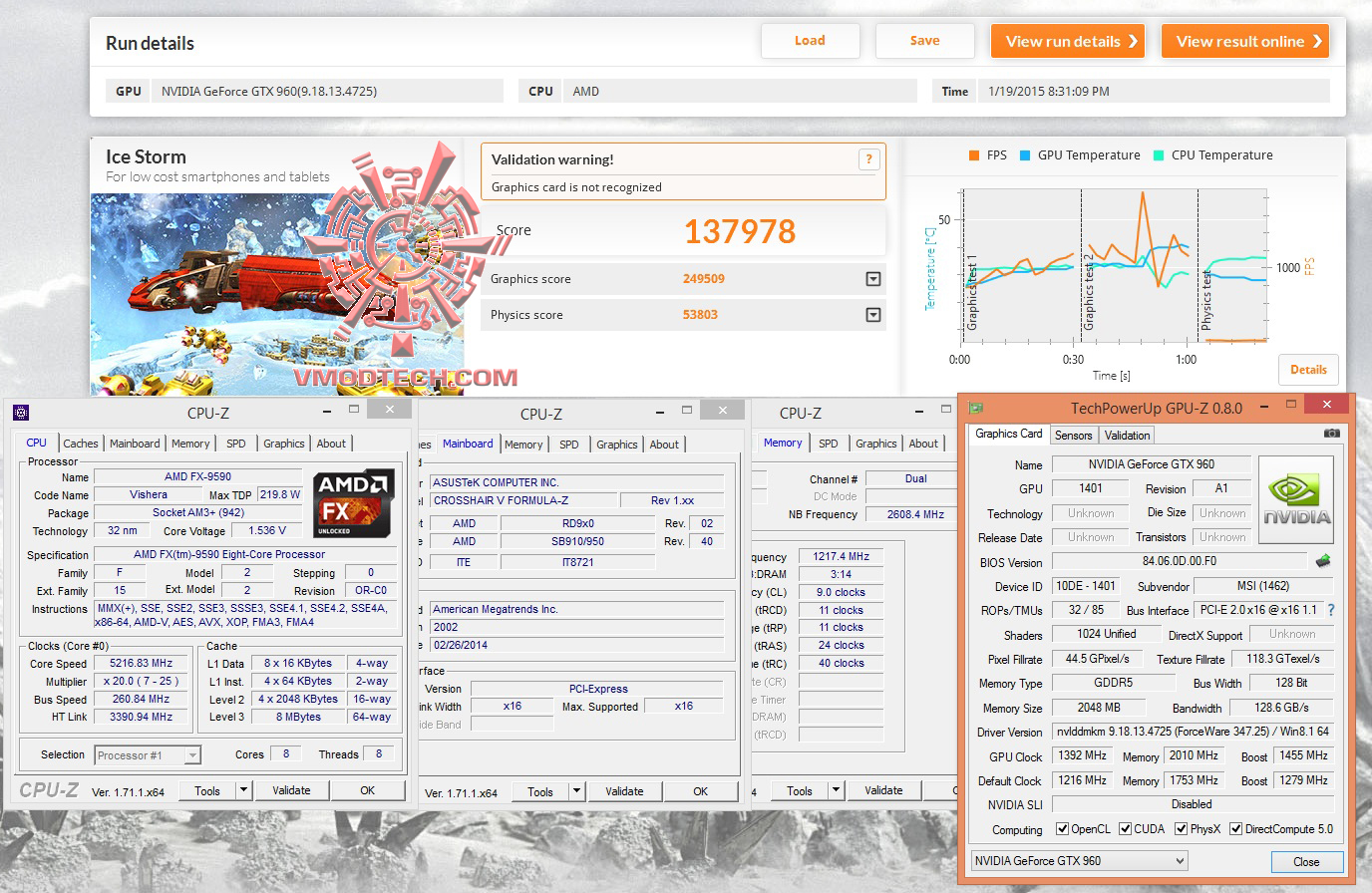1372x893 pixels.
Task: Click the Max TDP value 219.8 W
Action: click(279, 495)
